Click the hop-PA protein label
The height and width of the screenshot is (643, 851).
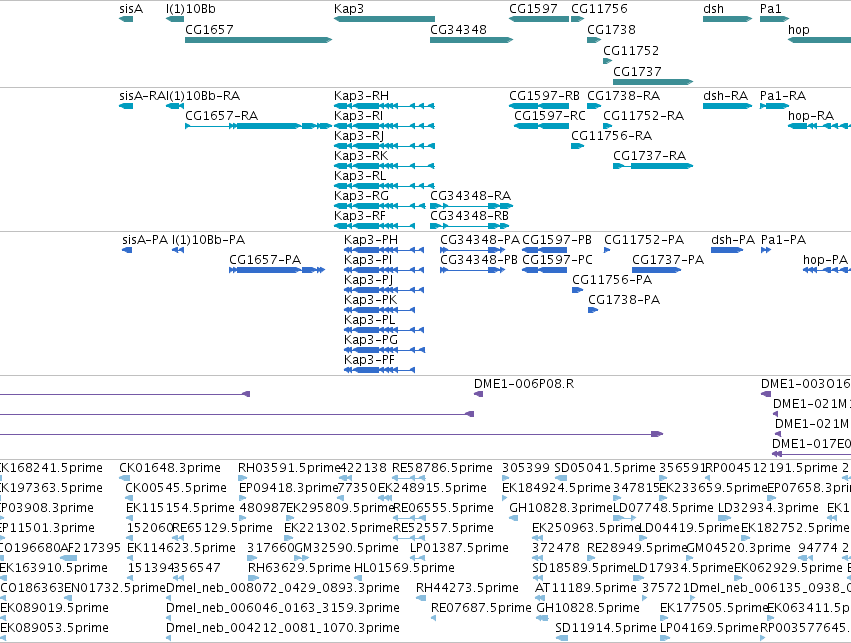click(x=825, y=260)
